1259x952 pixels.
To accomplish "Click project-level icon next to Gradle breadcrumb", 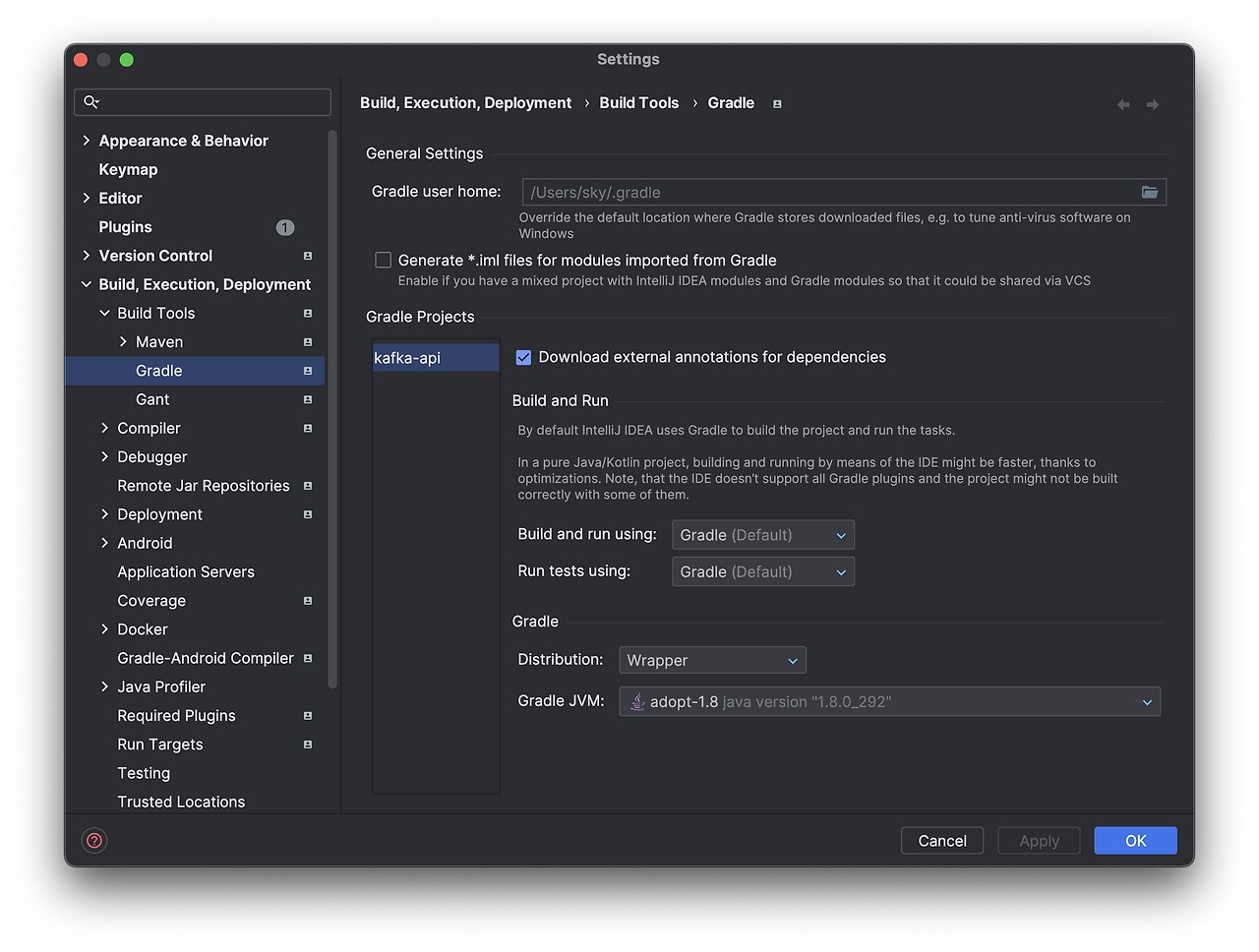I will (x=777, y=103).
